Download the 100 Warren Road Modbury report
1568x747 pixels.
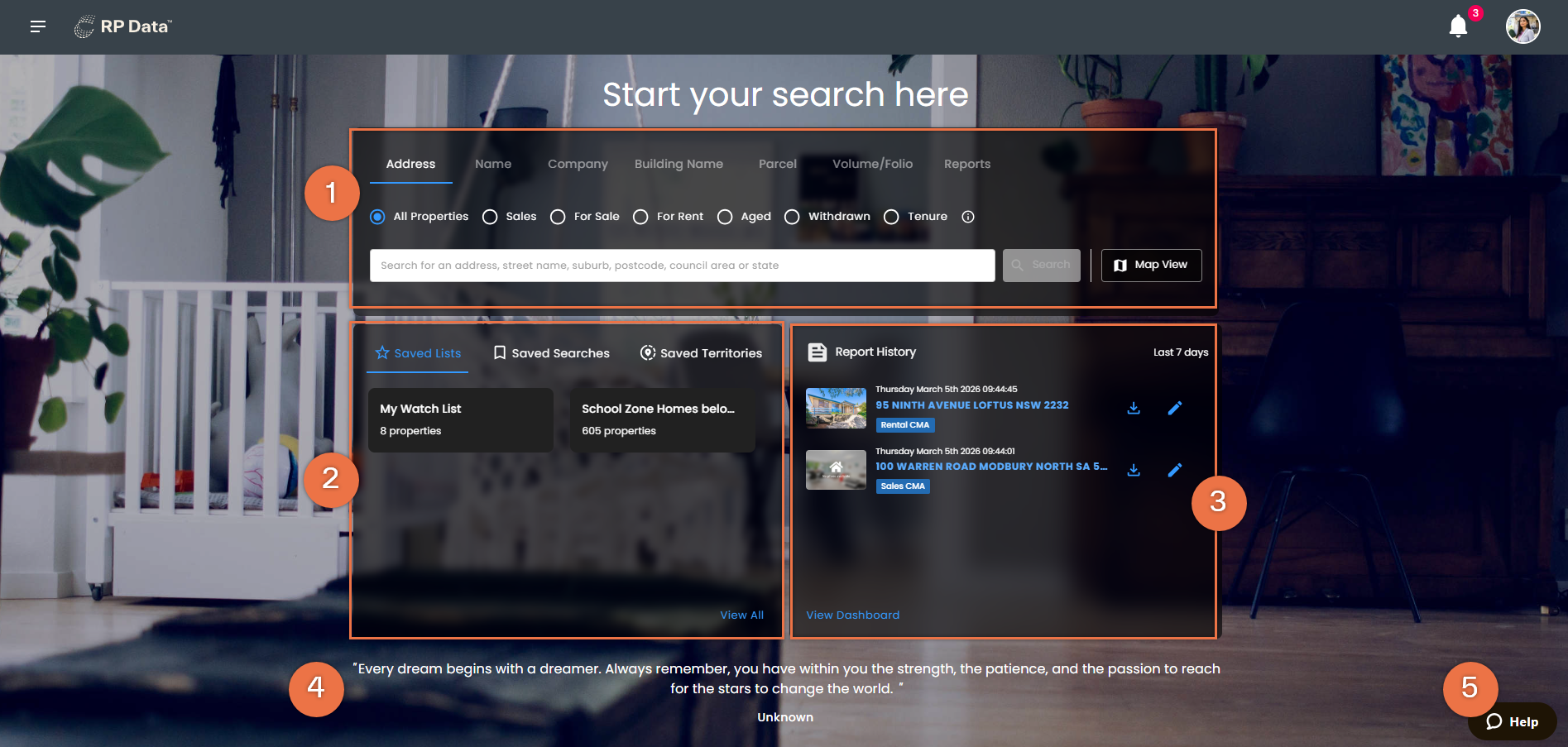[x=1134, y=470]
